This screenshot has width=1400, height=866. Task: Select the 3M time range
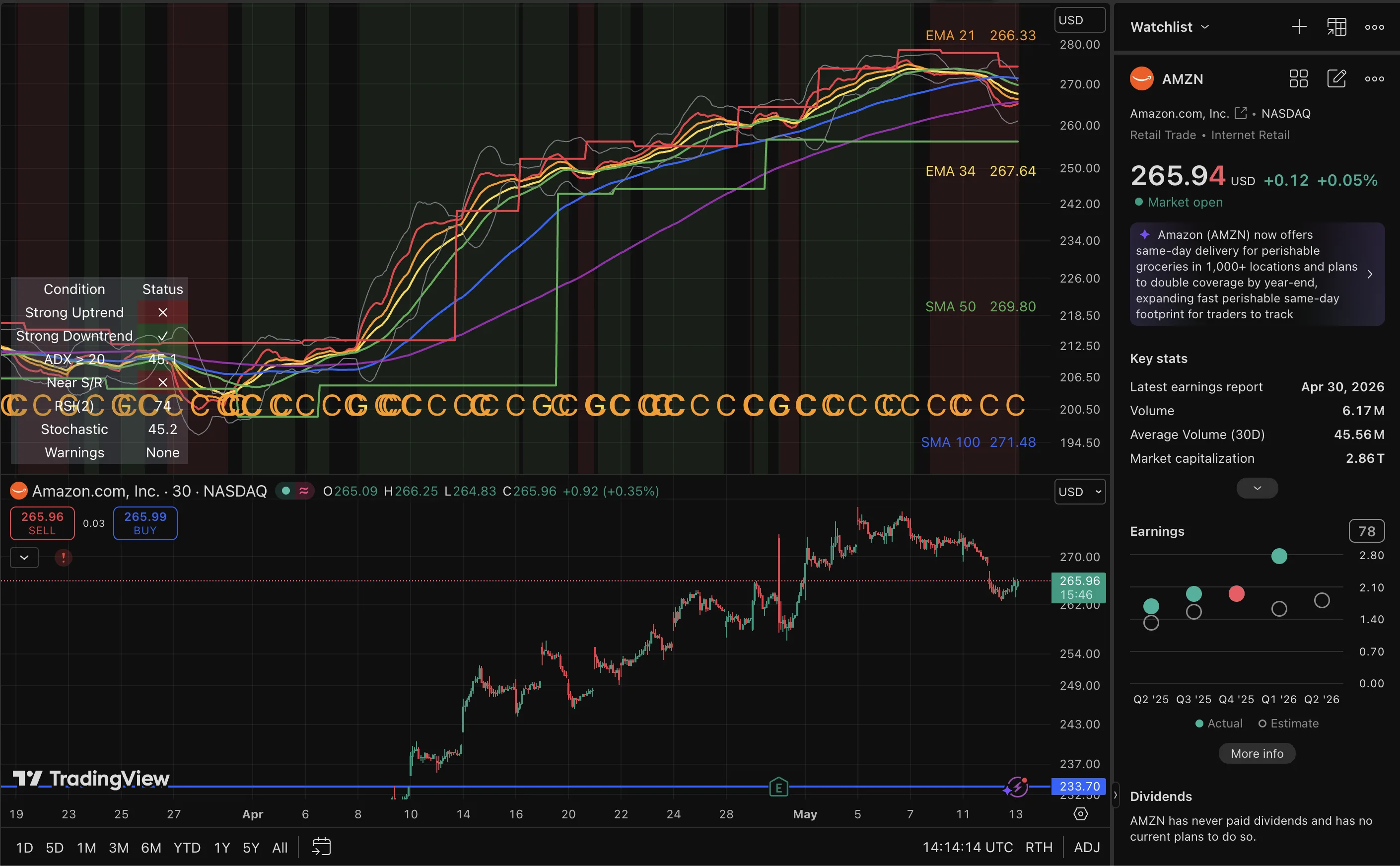pos(119,847)
